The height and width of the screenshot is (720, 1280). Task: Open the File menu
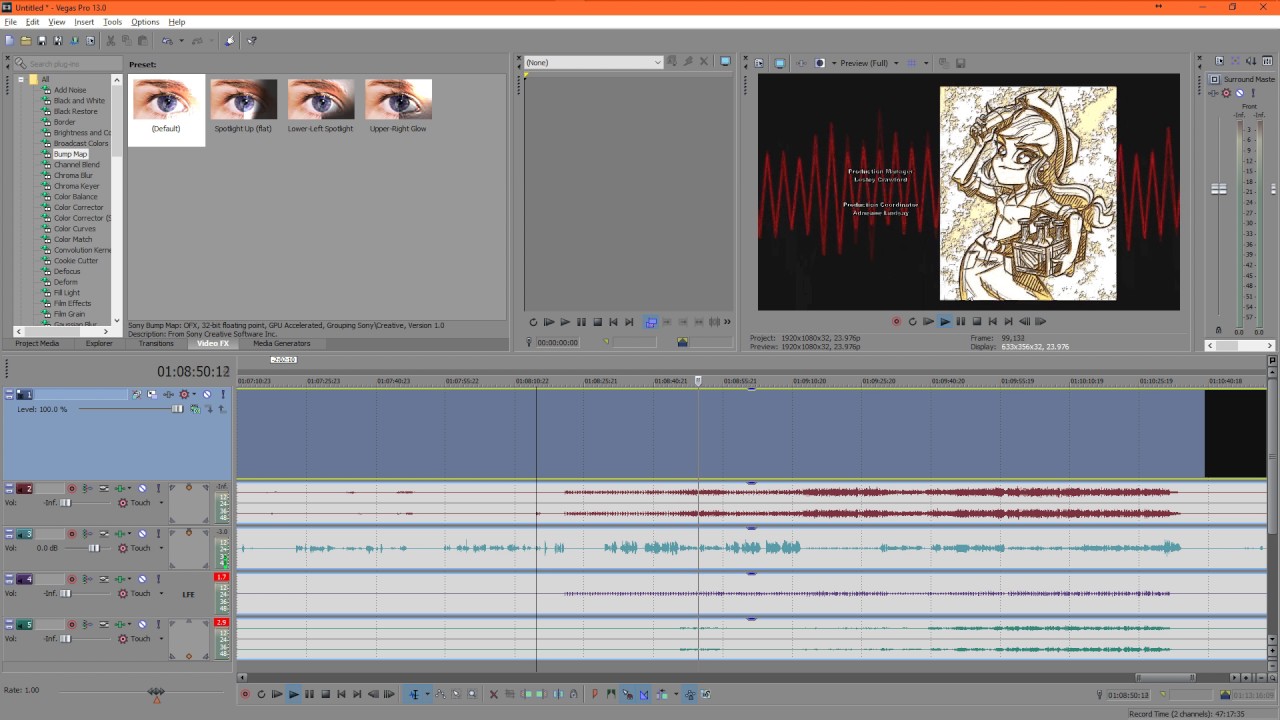[10, 22]
